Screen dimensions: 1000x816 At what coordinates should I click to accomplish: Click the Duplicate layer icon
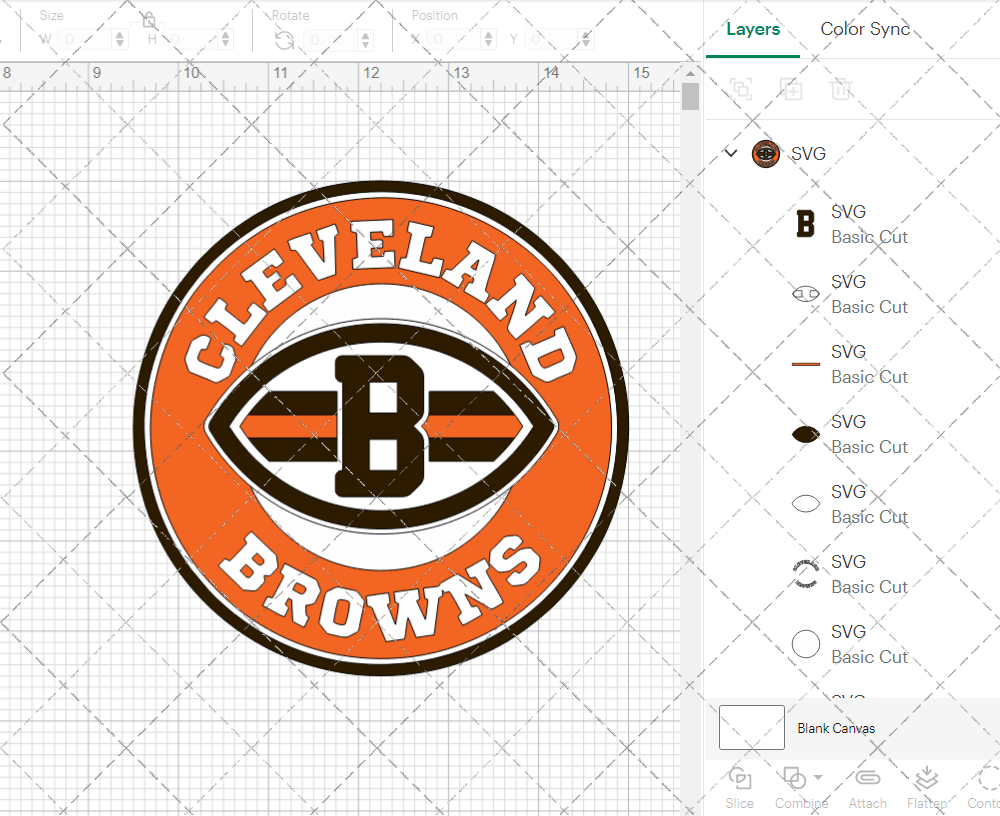[x=791, y=89]
